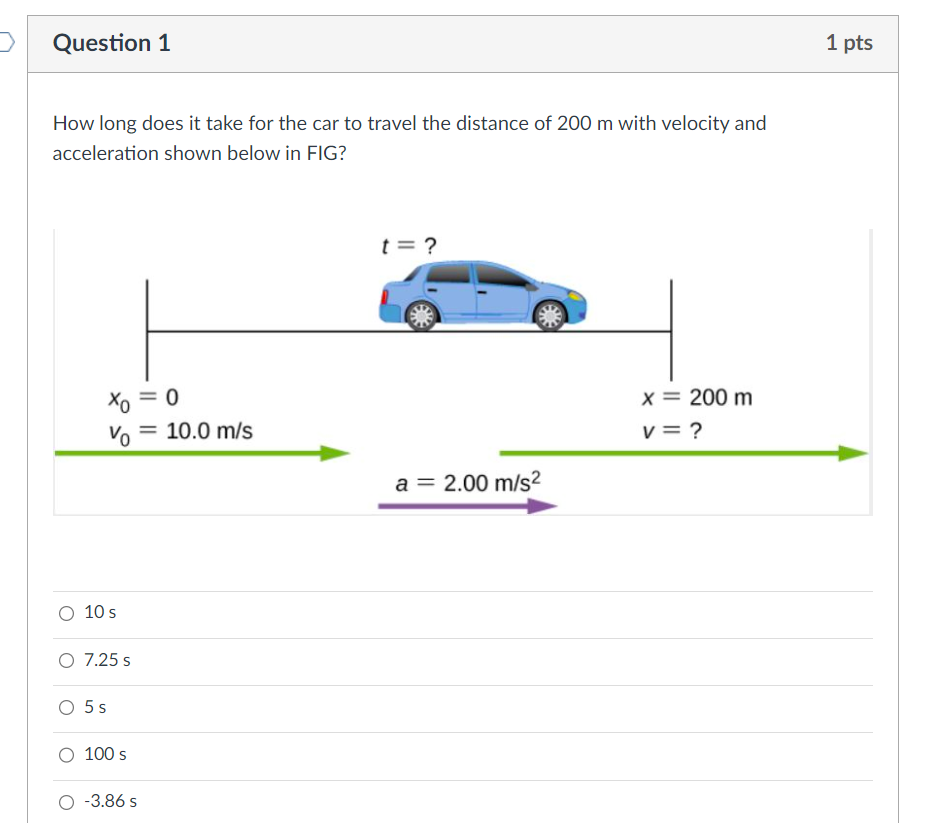Click the 1 pts label
Screen dimensions: 940x823
coord(850,42)
